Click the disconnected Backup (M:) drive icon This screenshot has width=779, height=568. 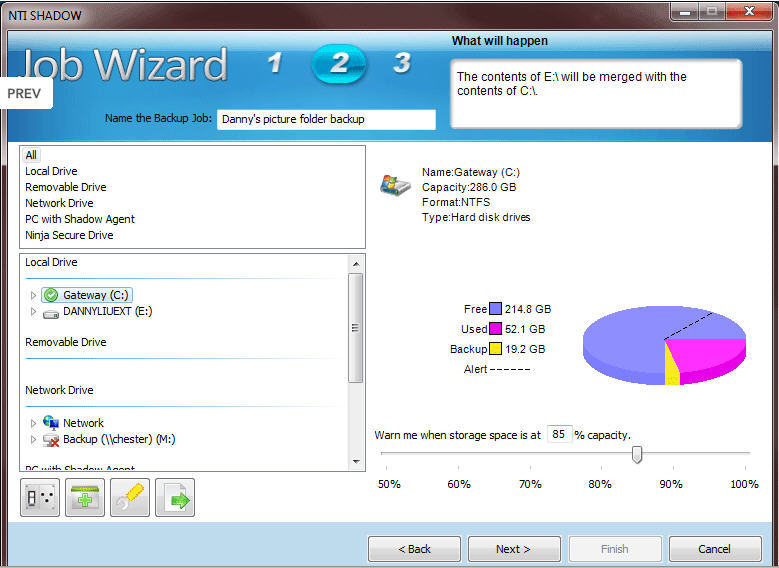(x=51, y=440)
